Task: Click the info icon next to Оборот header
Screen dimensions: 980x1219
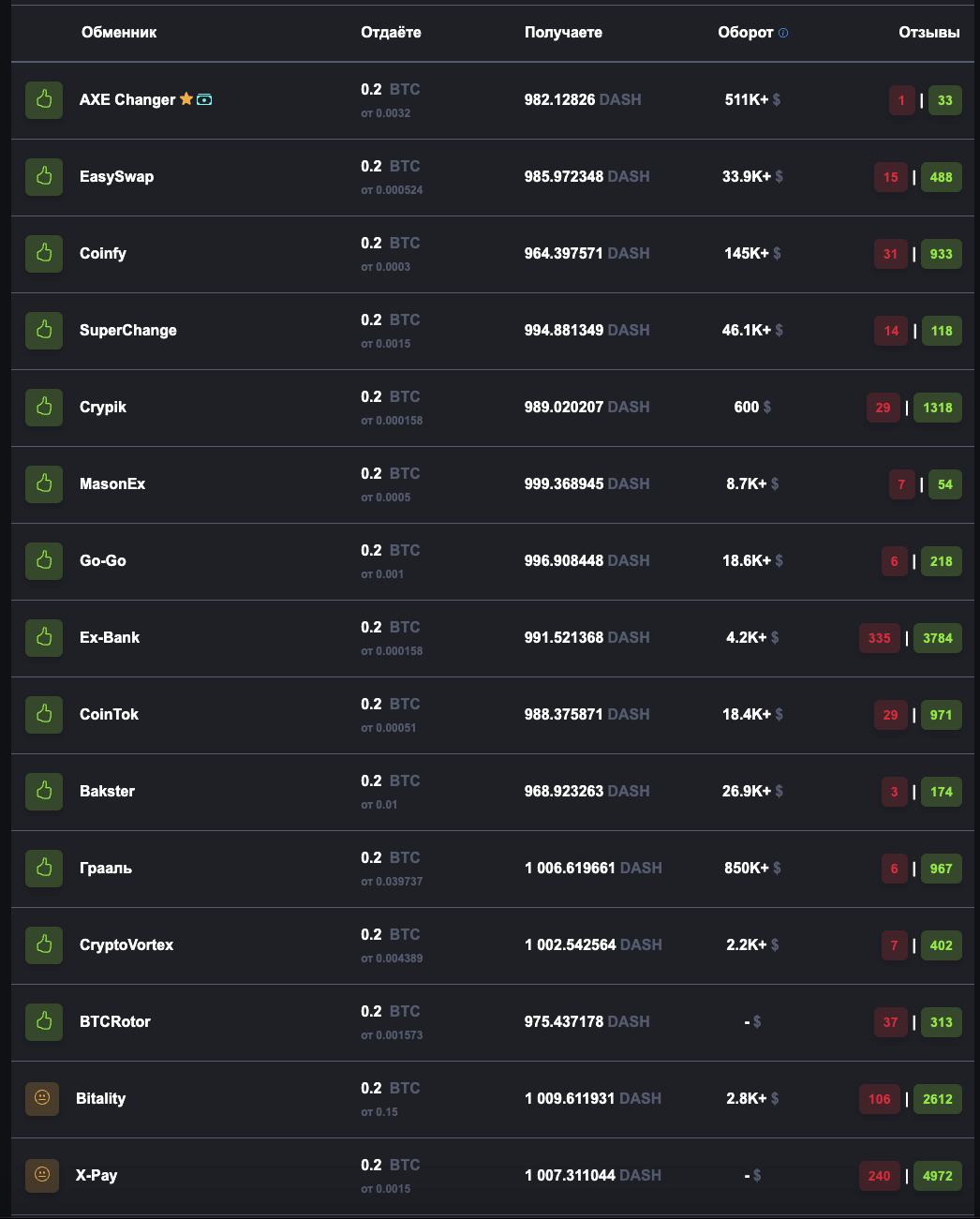Action: coord(783,33)
